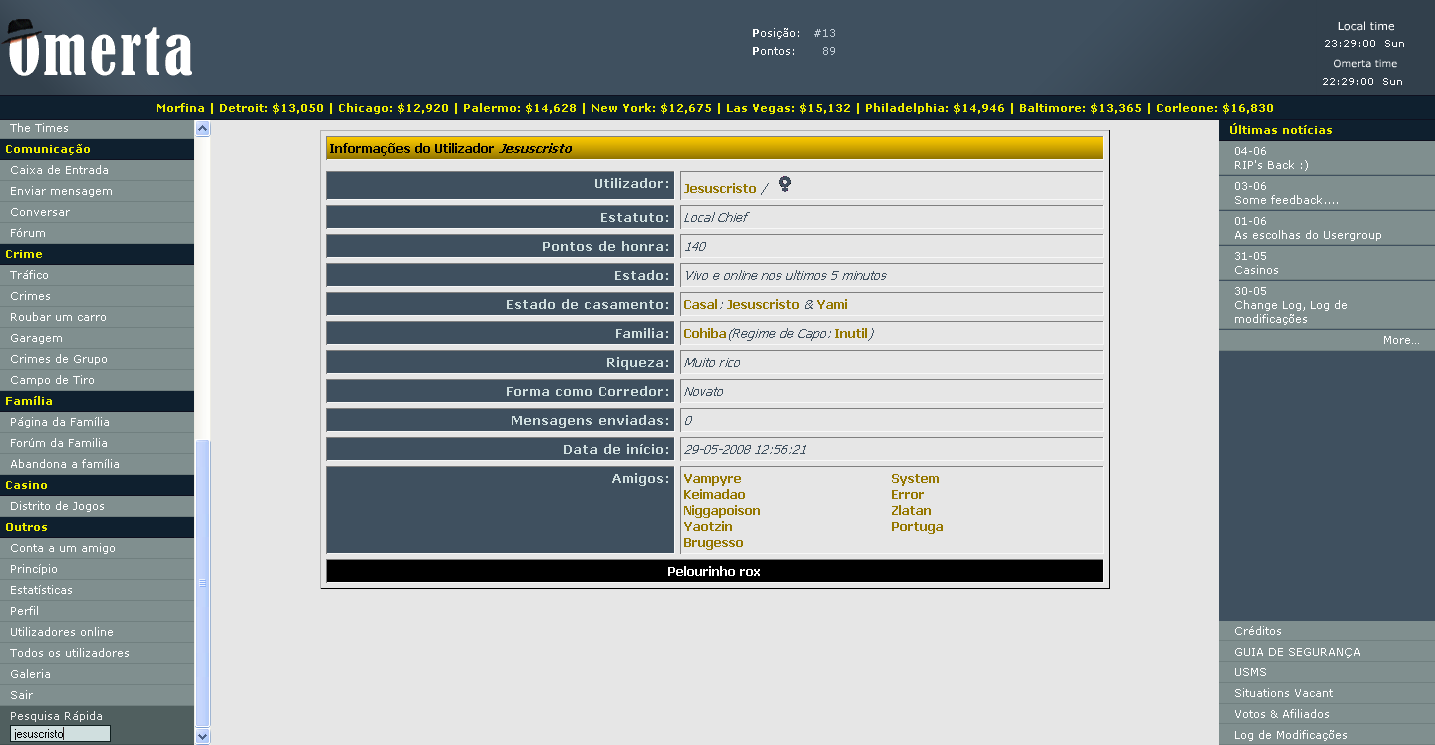
Task: Click the sidebar scroll up arrow
Action: pyautogui.click(x=203, y=129)
